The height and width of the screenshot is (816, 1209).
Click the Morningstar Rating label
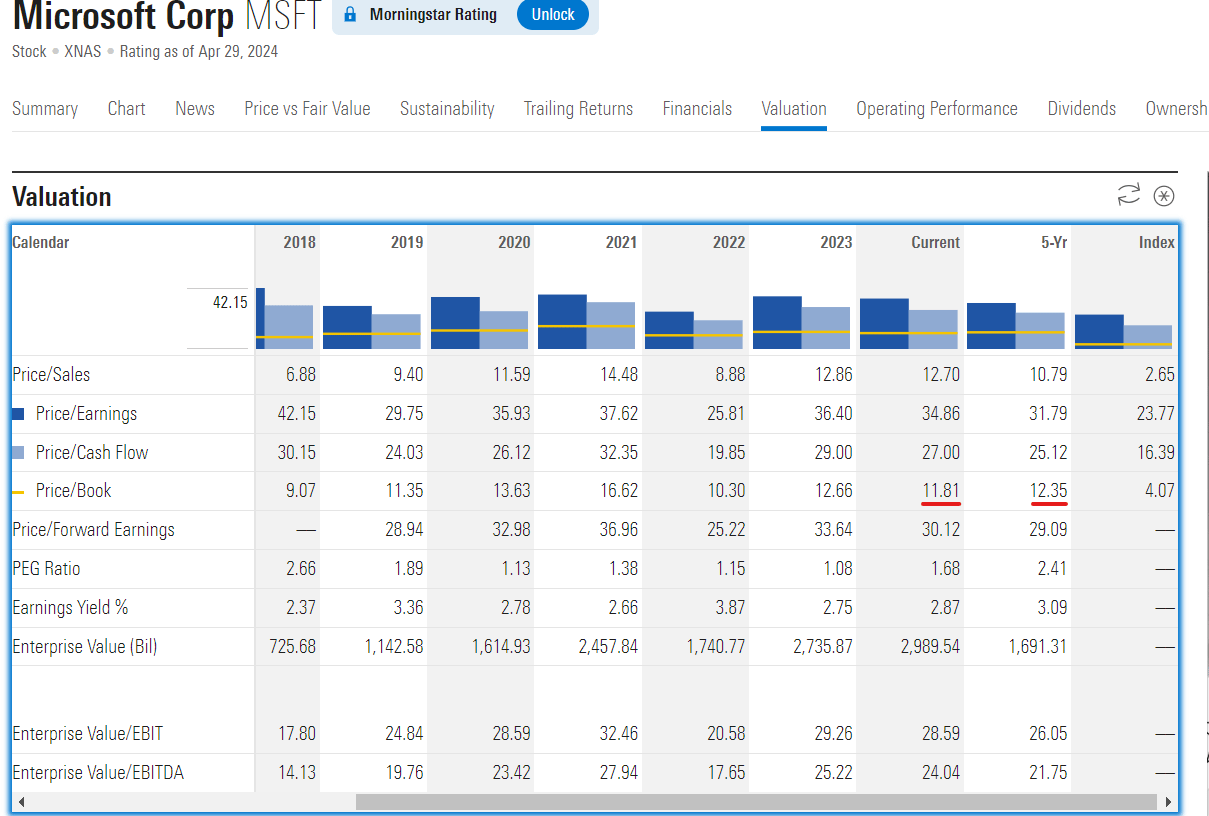pyautogui.click(x=433, y=15)
